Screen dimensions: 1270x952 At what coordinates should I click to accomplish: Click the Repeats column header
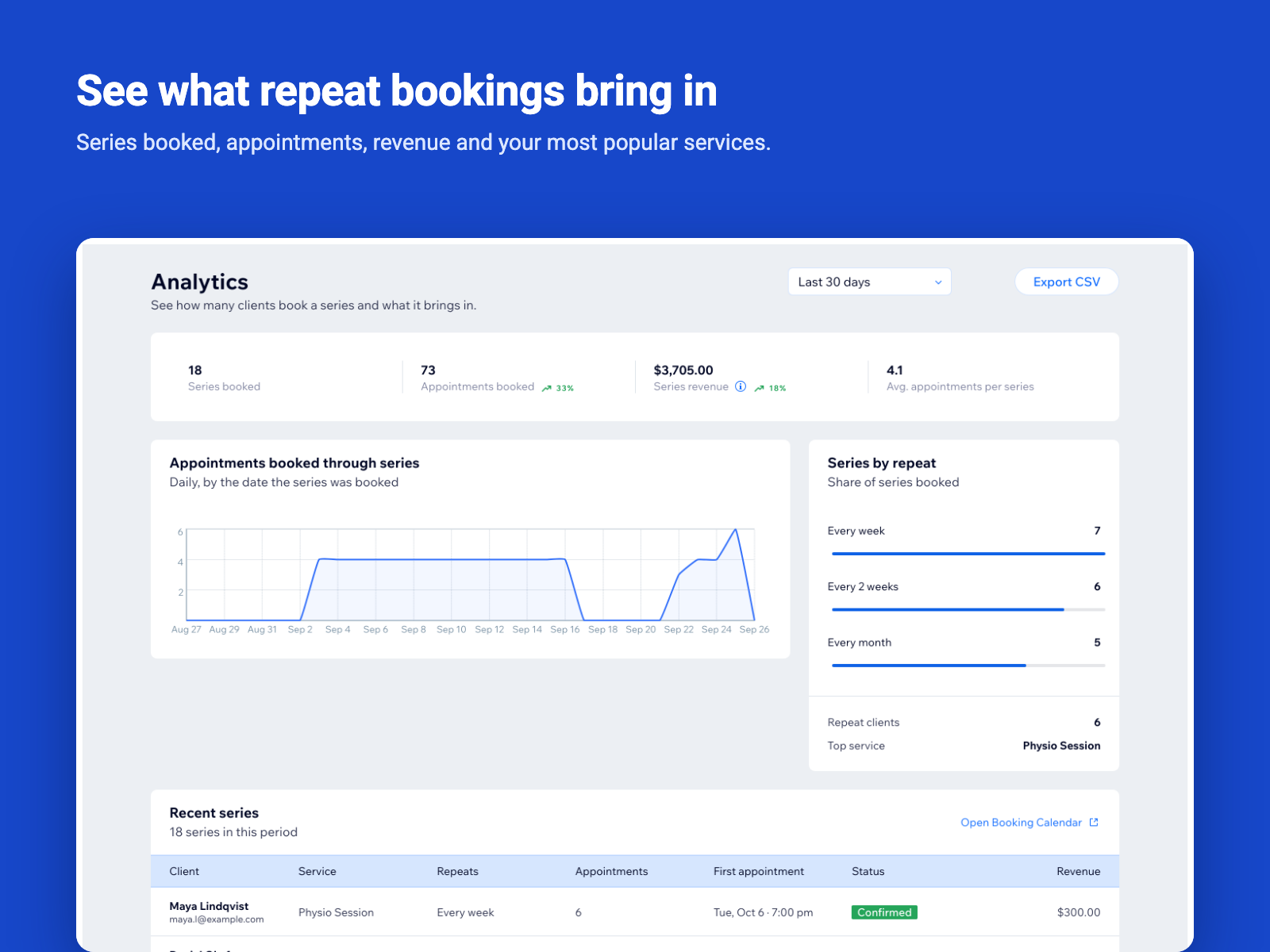click(x=458, y=871)
